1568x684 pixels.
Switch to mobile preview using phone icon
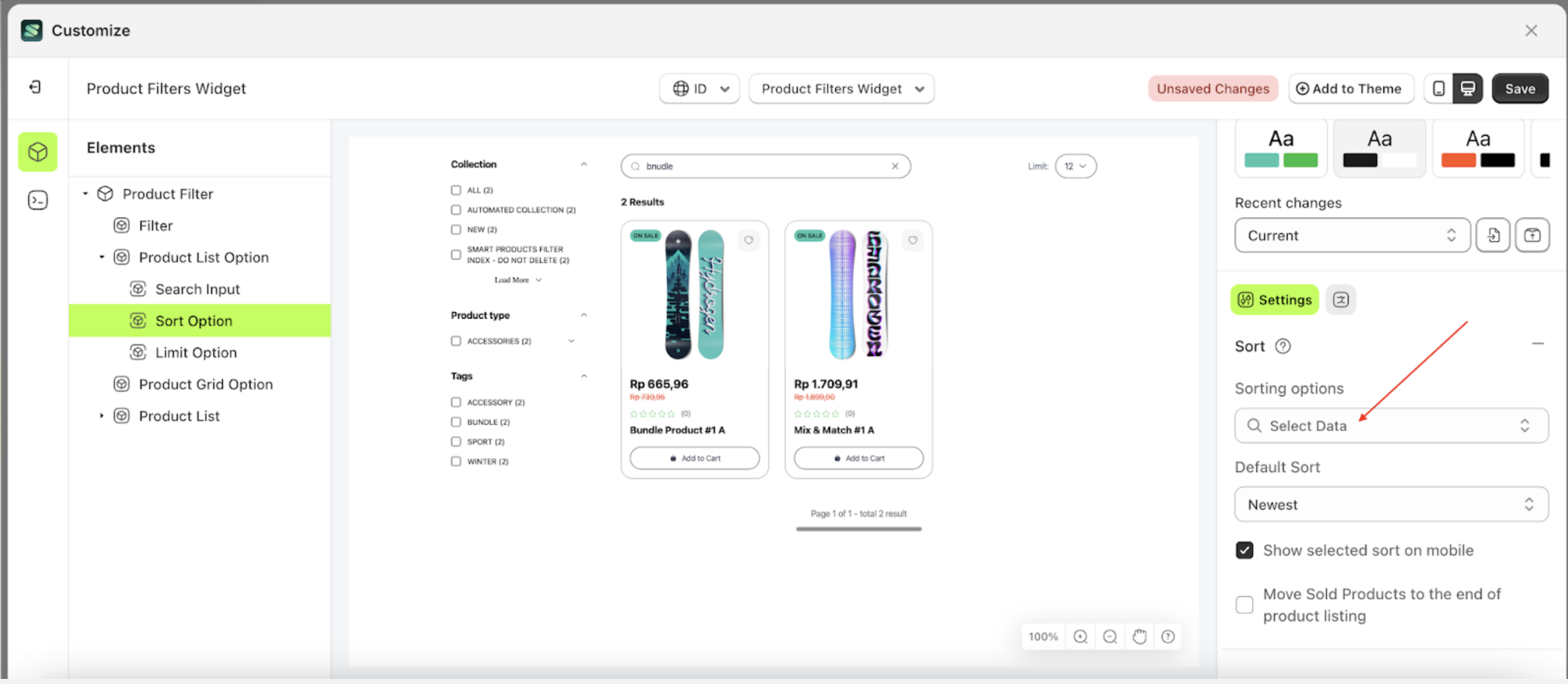1438,88
